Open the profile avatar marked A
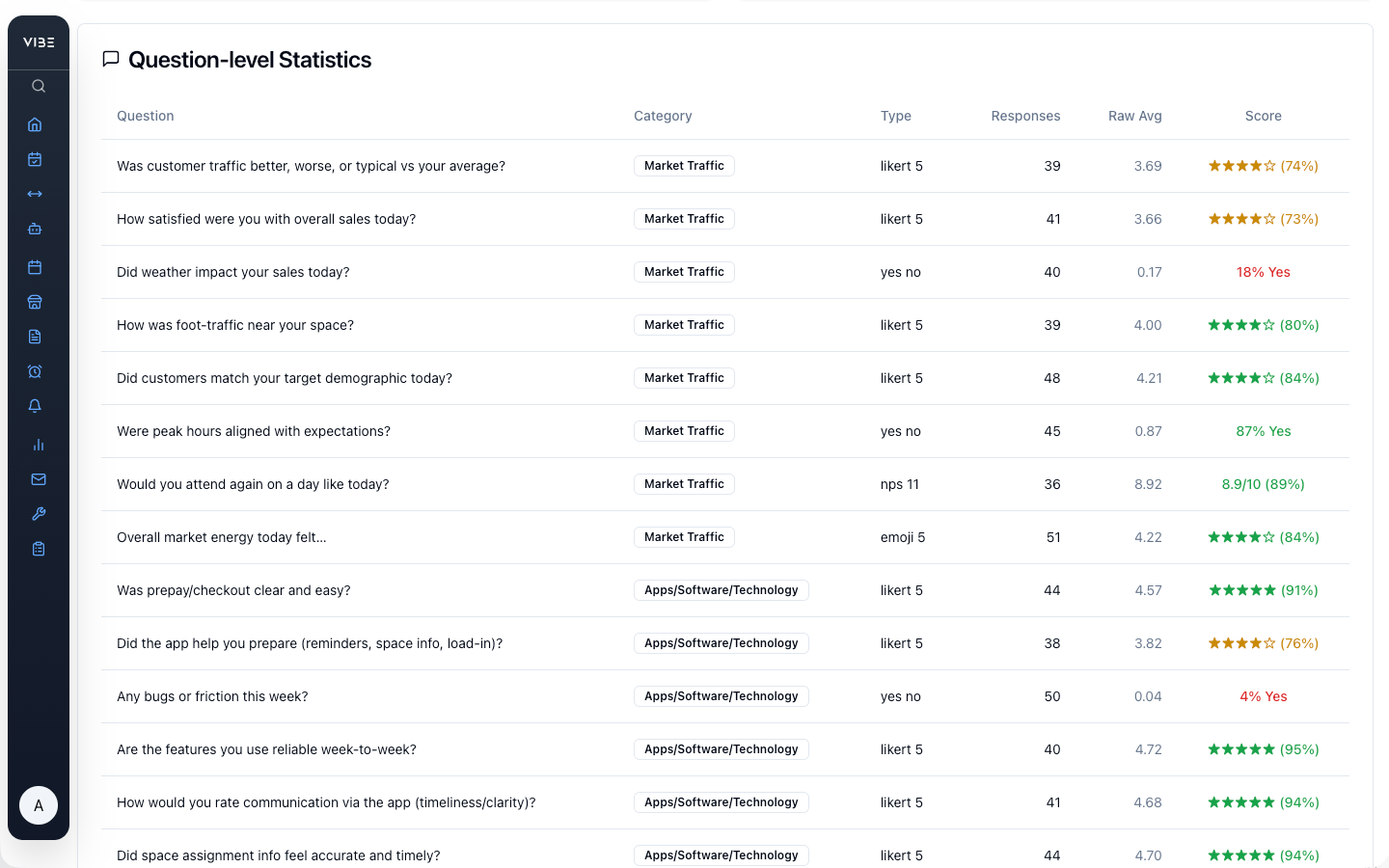The height and width of the screenshot is (868, 1389). pos(39,805)
